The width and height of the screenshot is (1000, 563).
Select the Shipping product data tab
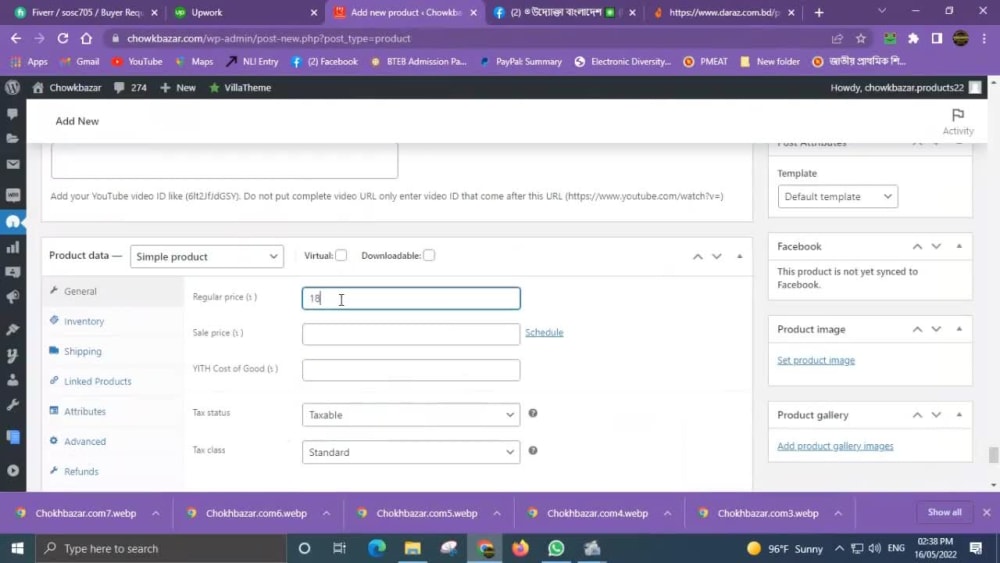pyautogui.click(x=82, y=351)
